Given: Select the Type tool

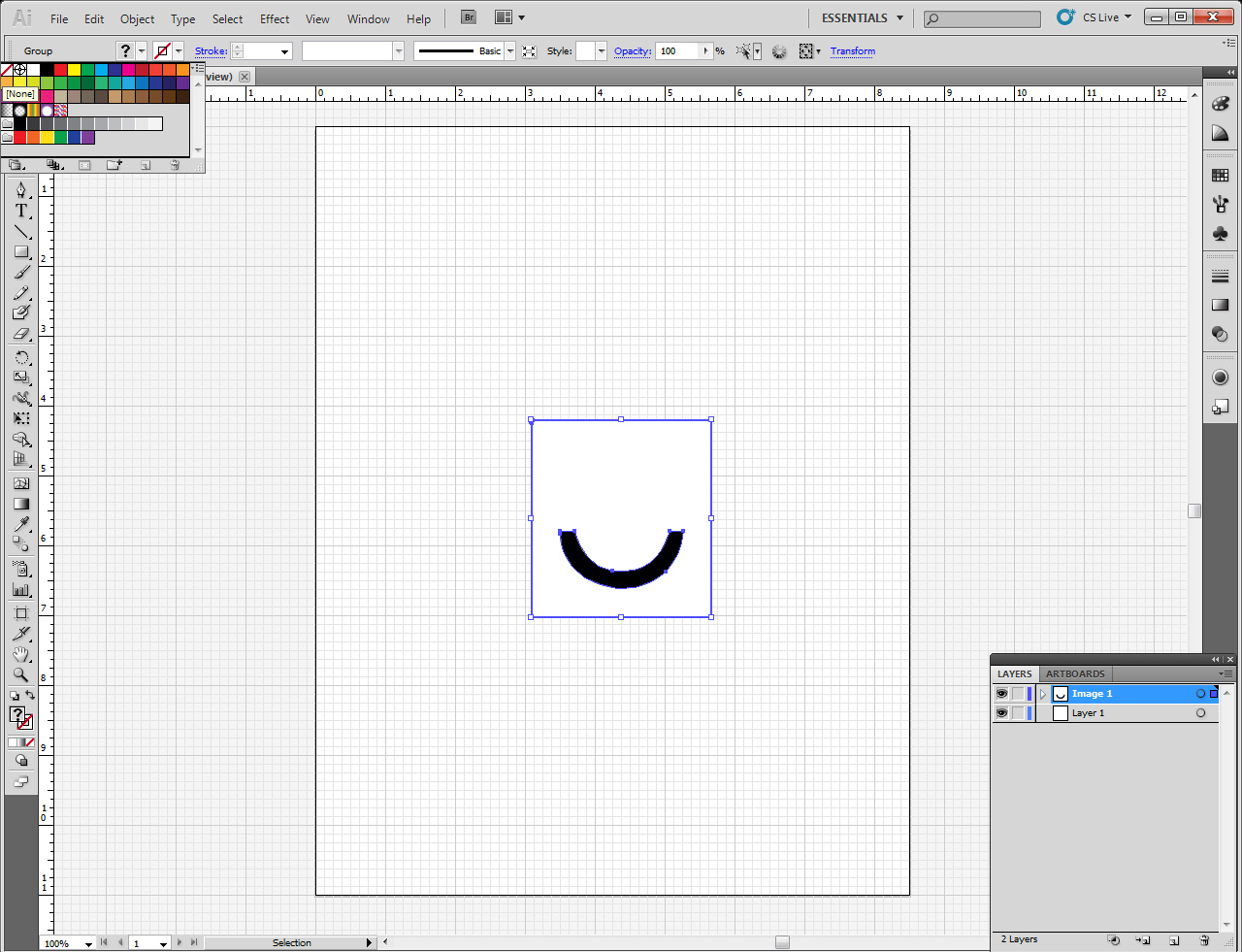Looking at the screenshot, I should tap(21, 211).
